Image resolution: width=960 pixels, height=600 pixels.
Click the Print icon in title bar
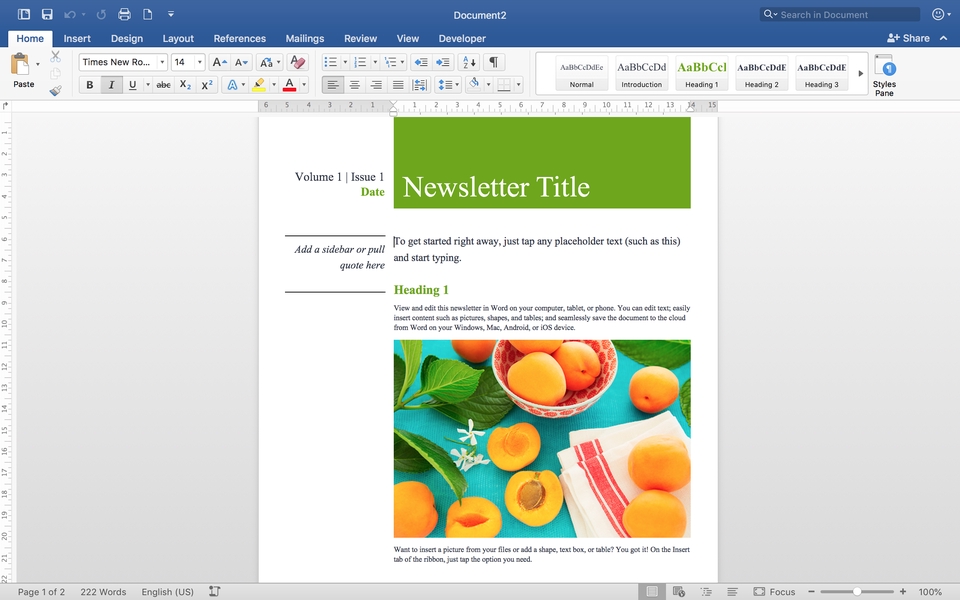124,14
